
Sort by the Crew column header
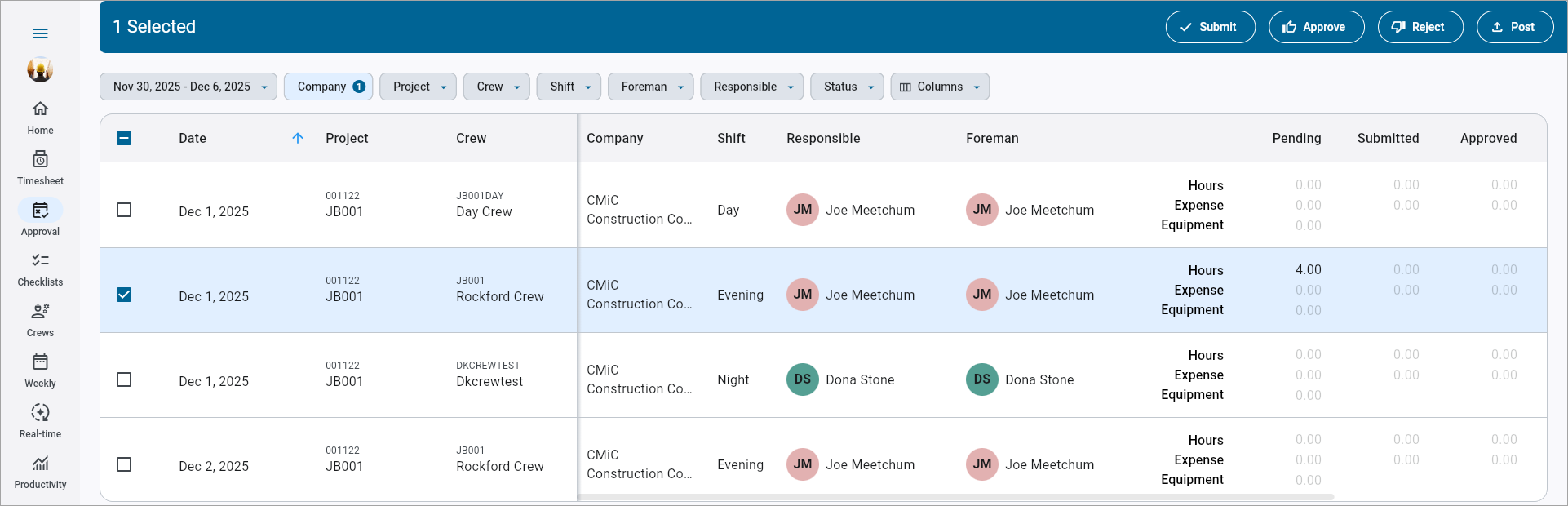(472, 138)
